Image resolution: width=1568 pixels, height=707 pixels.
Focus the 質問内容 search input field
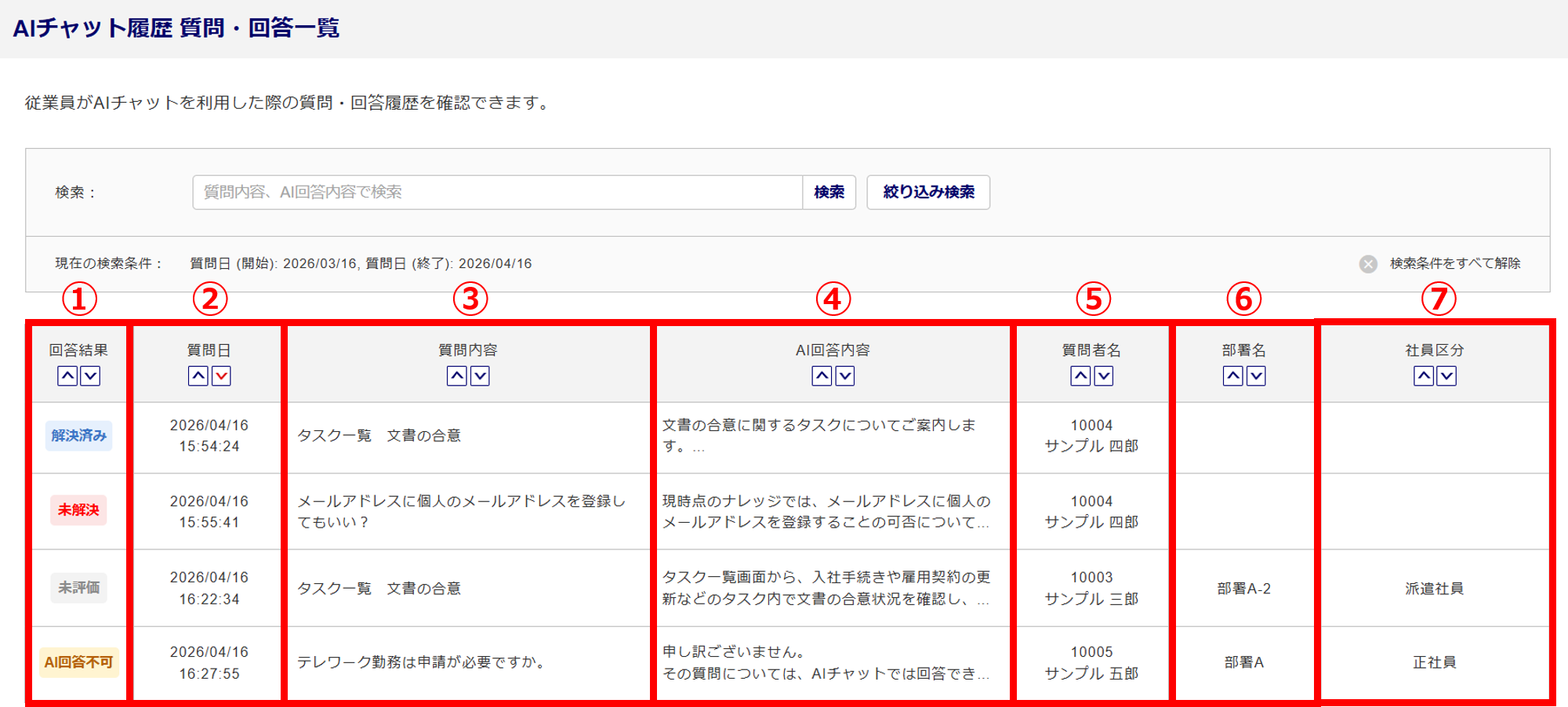(497, 192)
